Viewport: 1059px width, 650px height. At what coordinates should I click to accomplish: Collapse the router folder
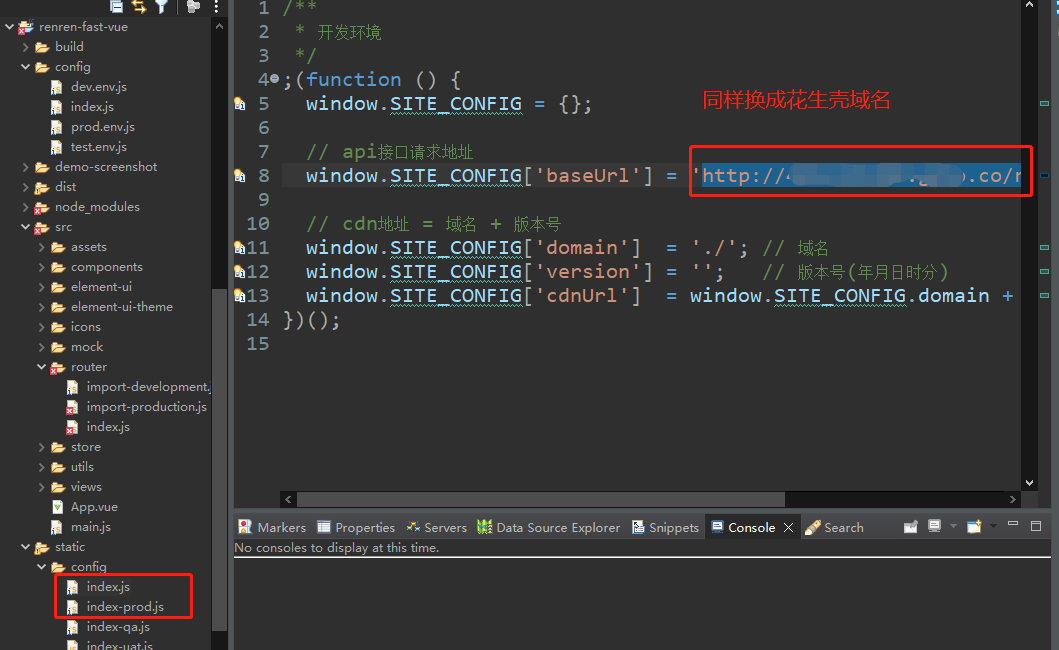[x=42, y=367]
